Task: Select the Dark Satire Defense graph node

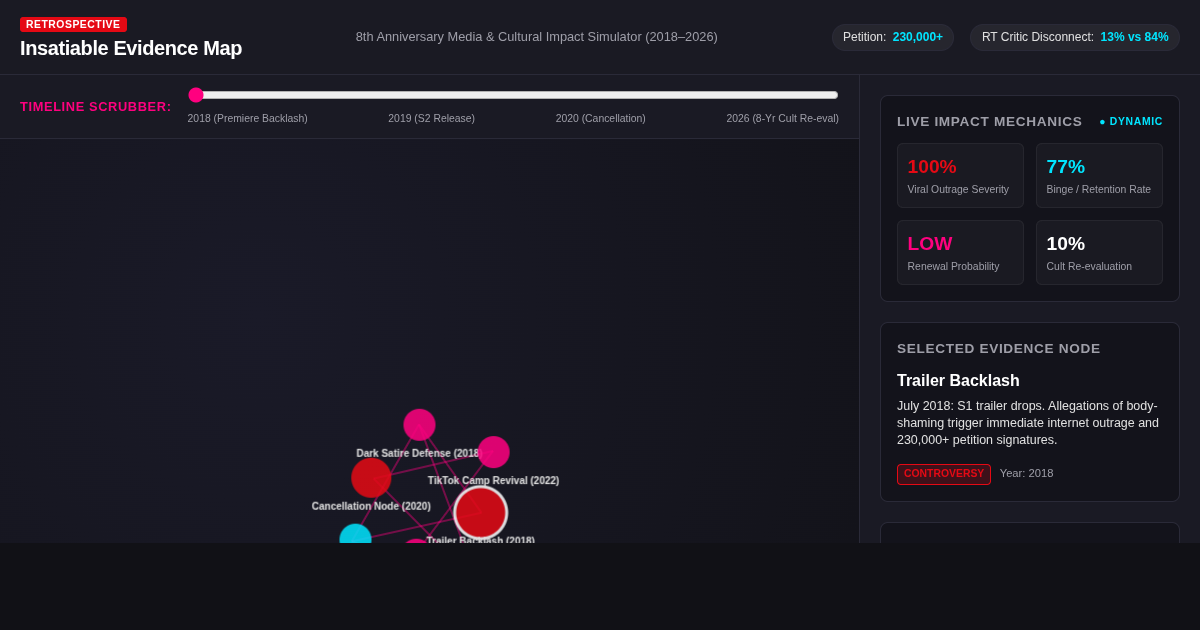Action: 419,425
